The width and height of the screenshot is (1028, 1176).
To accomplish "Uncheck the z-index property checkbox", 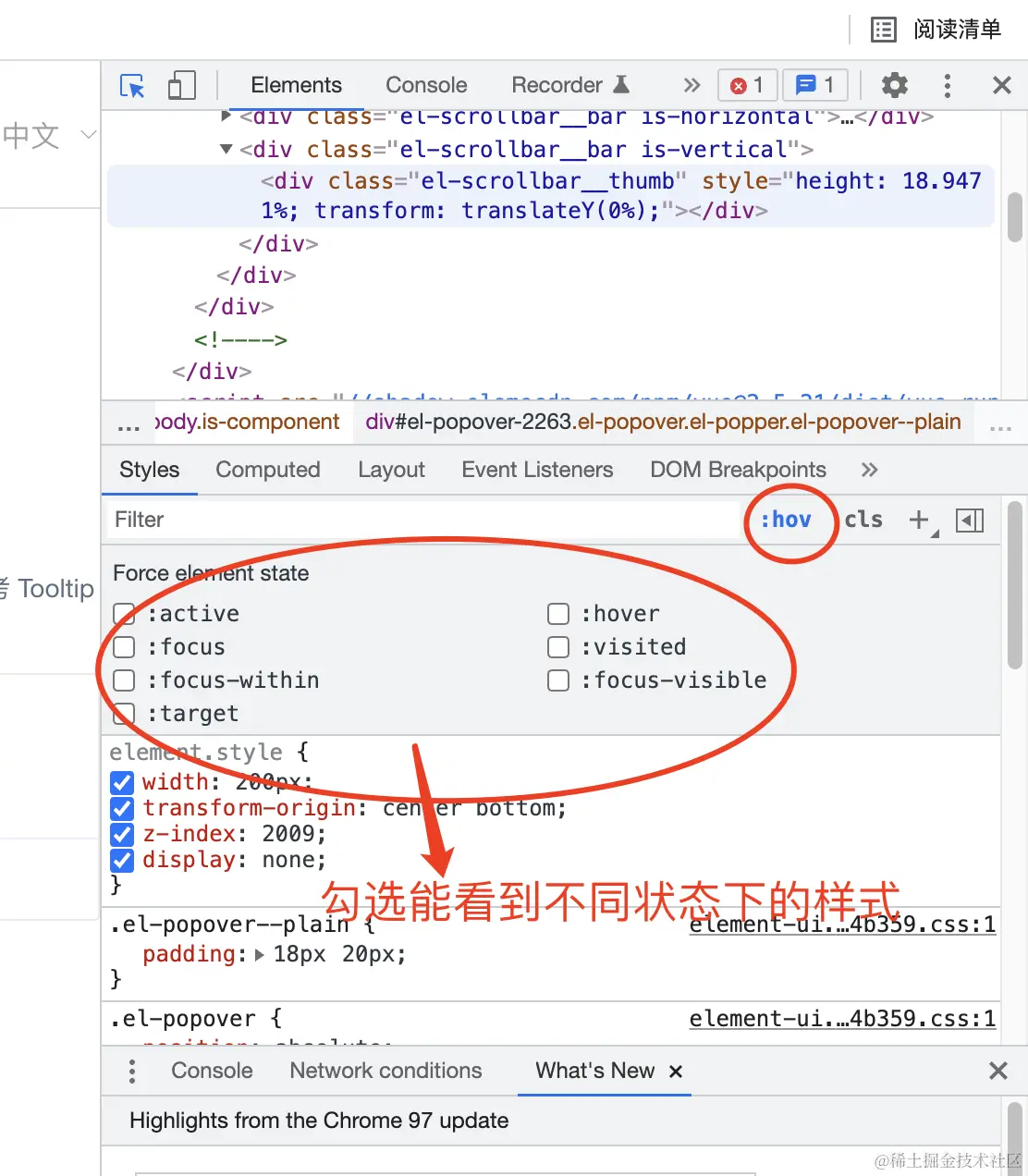I will point(122,835).
